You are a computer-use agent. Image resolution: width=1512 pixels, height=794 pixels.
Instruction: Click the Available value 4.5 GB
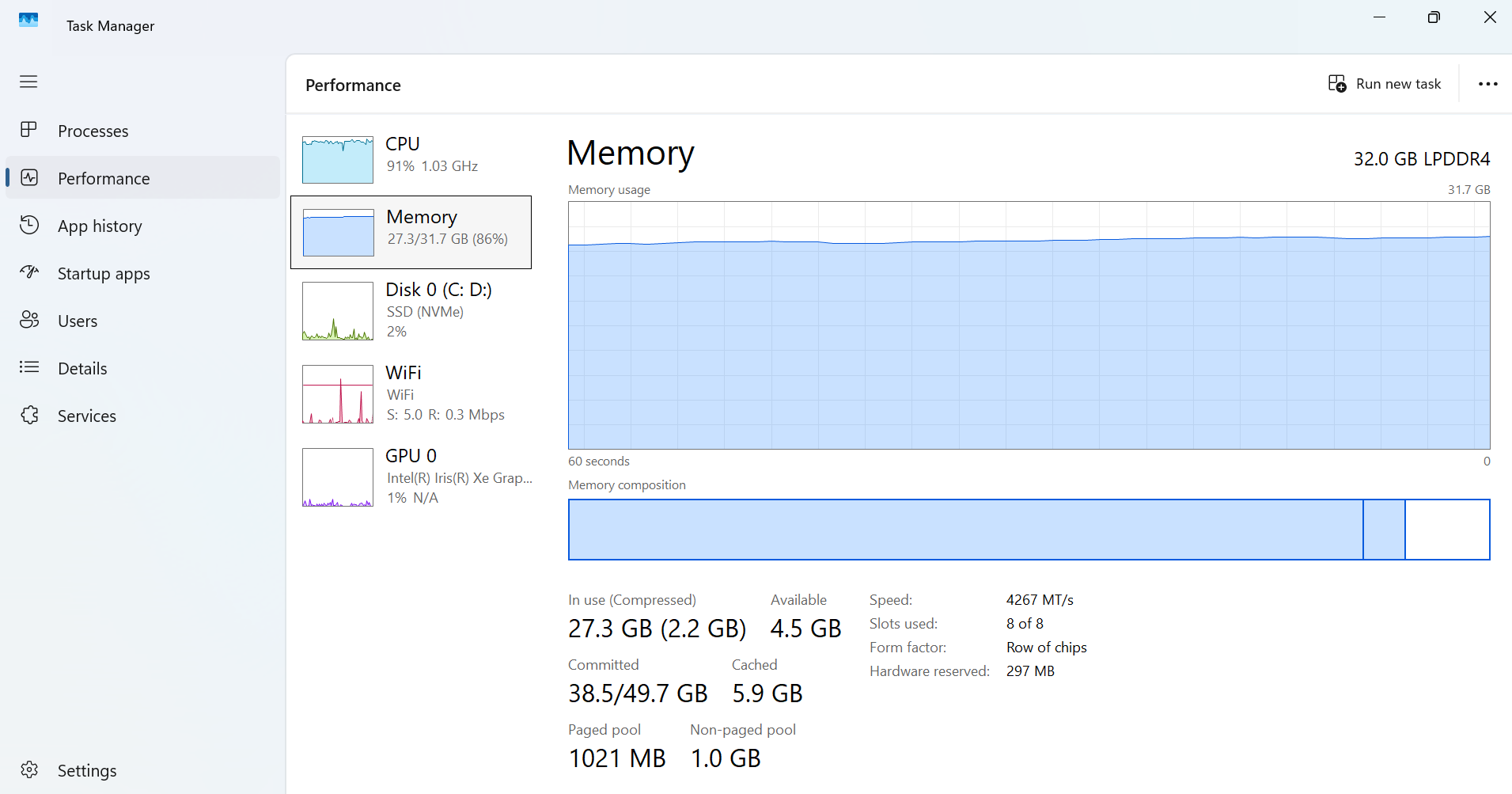805,629
